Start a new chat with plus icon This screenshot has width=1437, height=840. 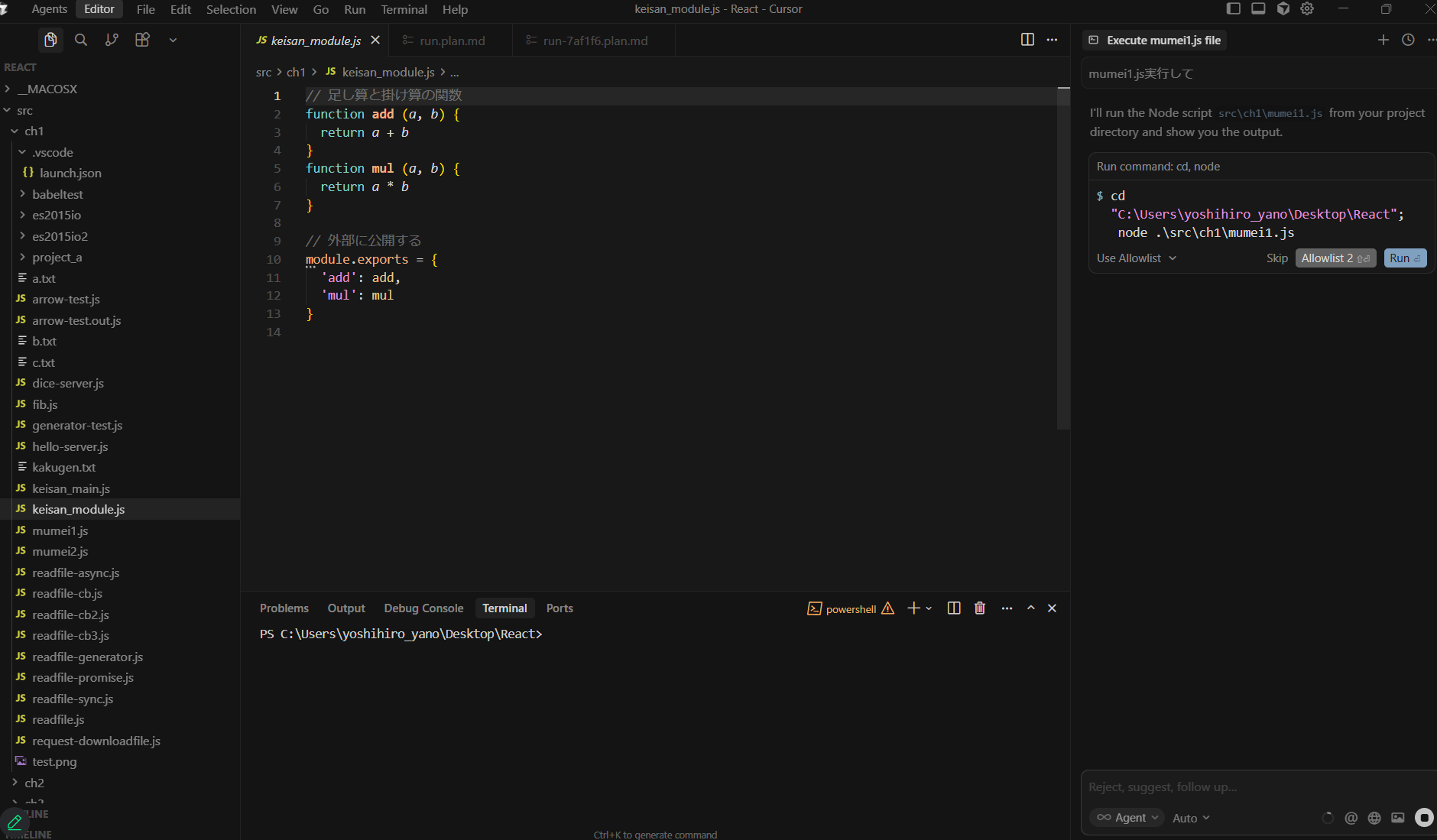tap(1383, 40)
